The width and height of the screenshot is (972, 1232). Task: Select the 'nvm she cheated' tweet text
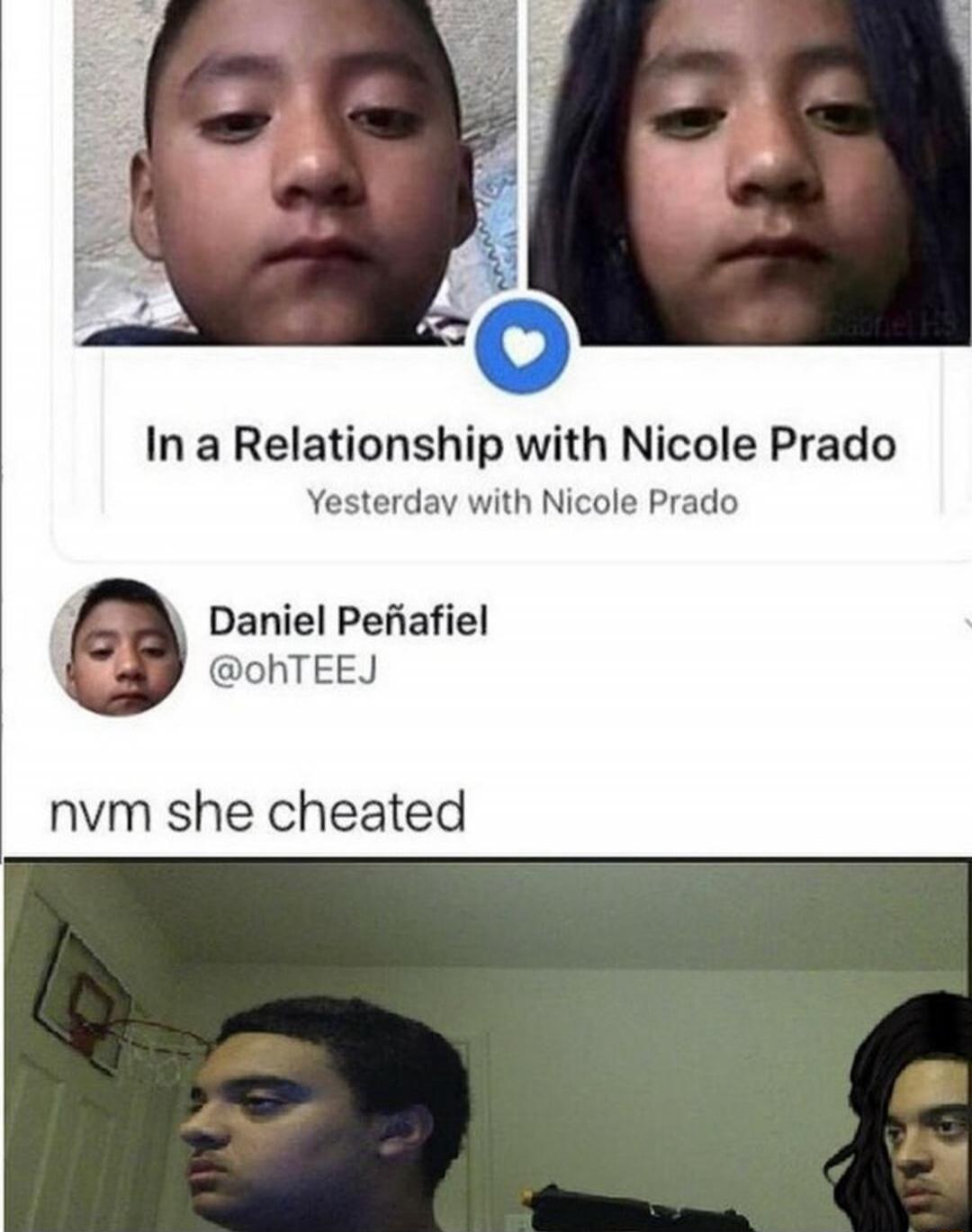click(257, 811)
